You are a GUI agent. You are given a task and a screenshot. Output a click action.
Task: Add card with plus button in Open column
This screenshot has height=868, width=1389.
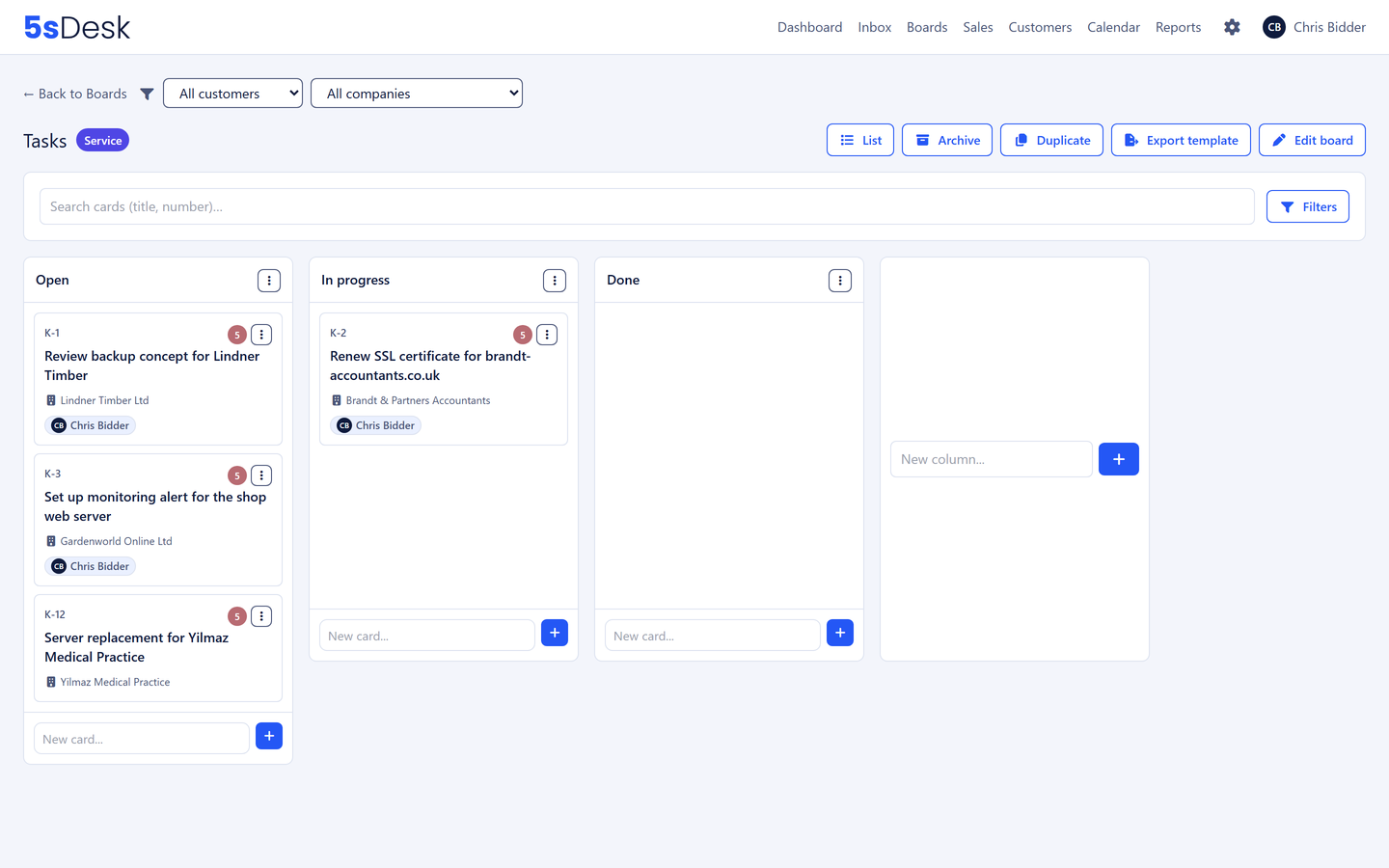[269, 736]
